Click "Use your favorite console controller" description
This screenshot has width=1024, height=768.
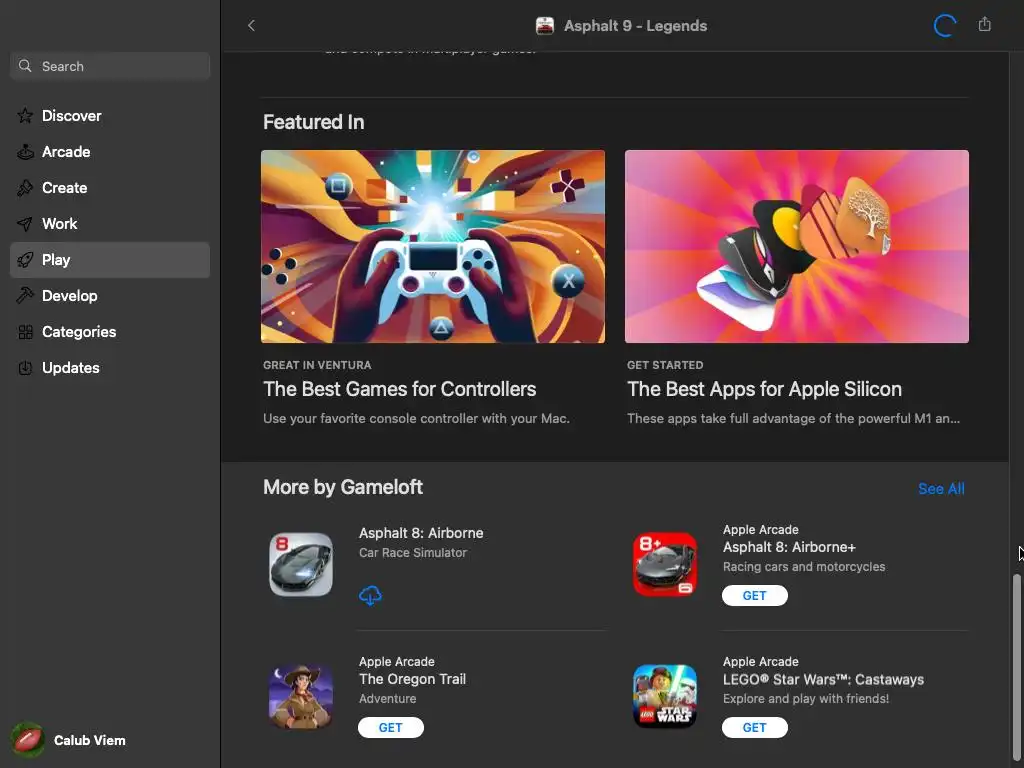(416, 419)
